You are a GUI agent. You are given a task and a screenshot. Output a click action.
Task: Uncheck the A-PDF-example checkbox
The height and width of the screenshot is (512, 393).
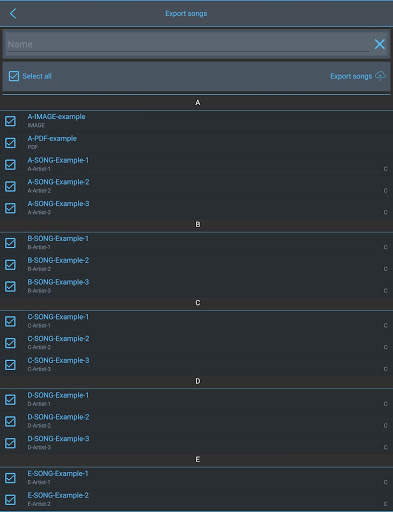10,143
